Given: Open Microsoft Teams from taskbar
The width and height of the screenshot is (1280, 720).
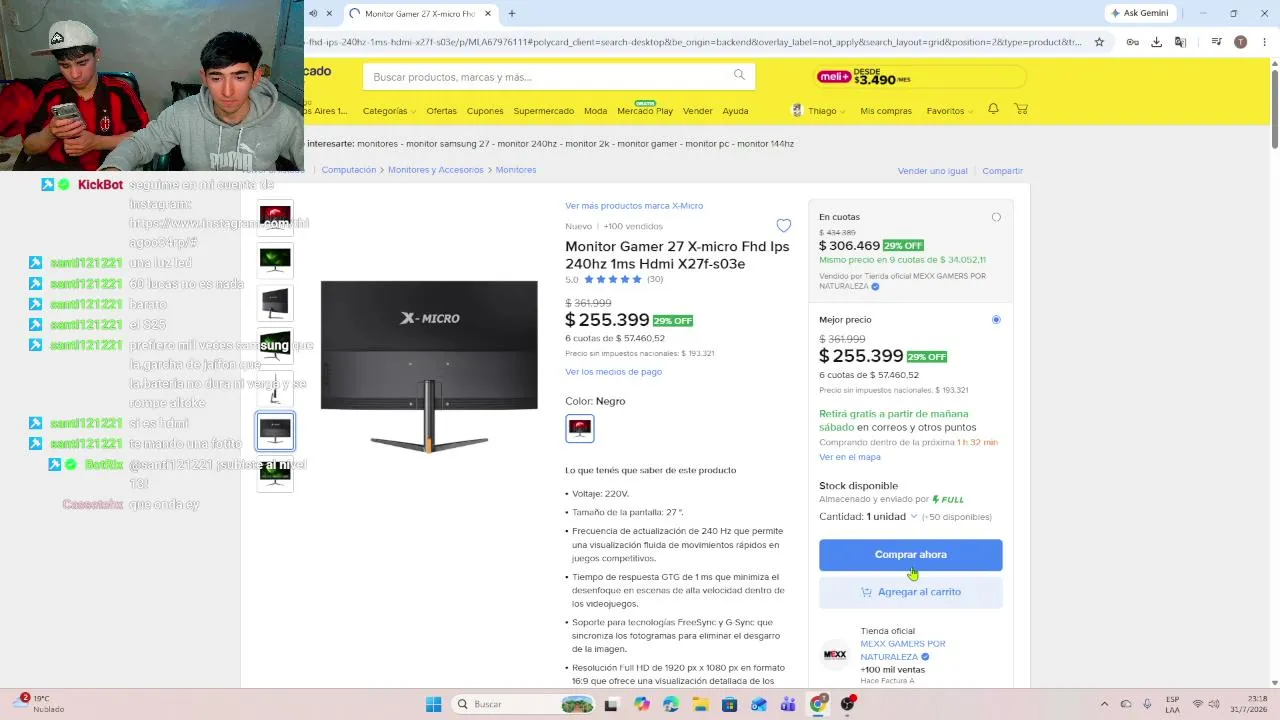Looking at the screenshot, I should (x=788, y=704).
